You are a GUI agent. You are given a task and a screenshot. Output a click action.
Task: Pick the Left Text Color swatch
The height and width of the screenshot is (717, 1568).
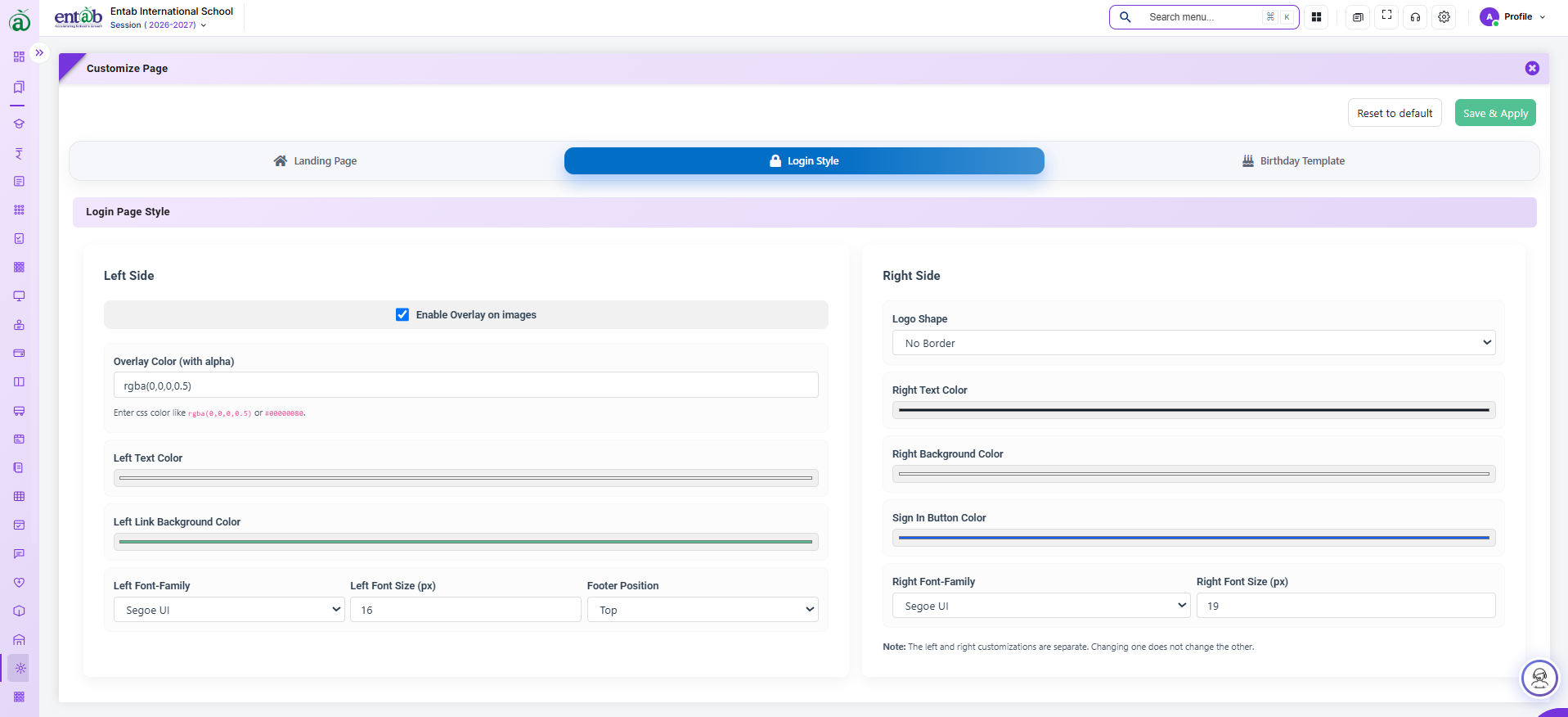465,478
